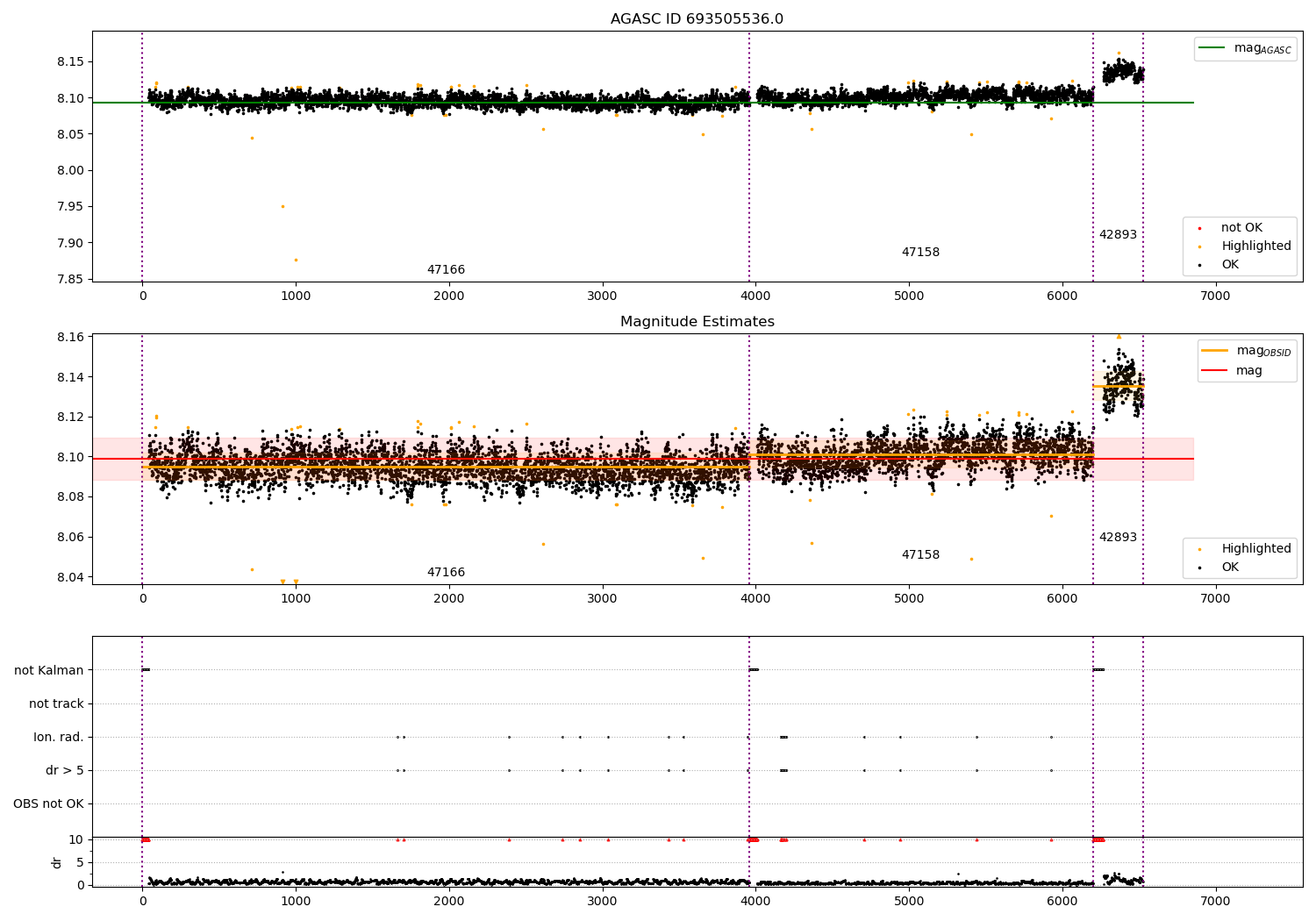Click the 'not track' row label

(56, 704)
